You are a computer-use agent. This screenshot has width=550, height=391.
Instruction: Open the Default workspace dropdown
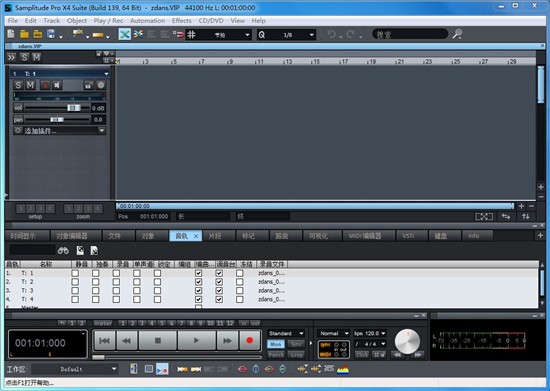[114, 369]
